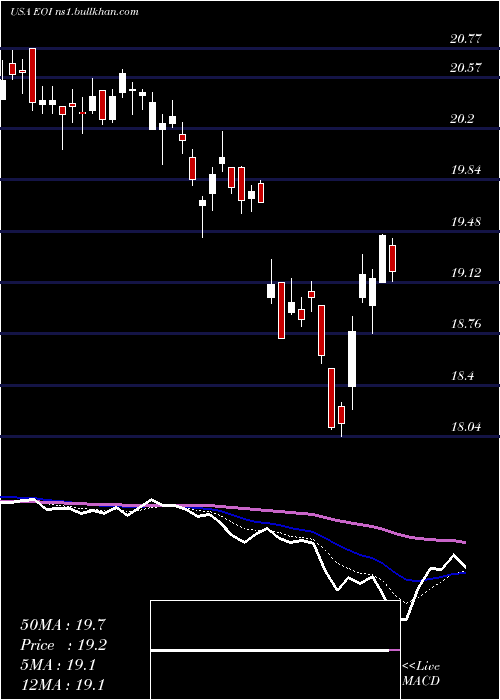500x700 pixels.
Task: Click the 20.2 price level label
Action: click(462, 119)
